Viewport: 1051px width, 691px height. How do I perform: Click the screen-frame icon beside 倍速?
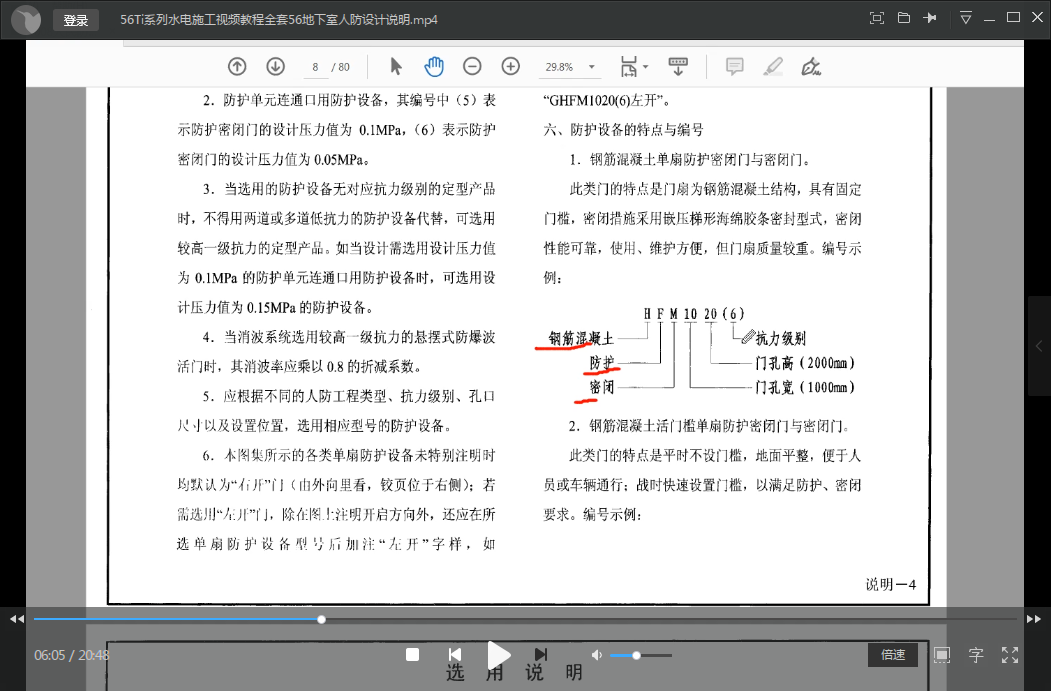tap(942, 655)
